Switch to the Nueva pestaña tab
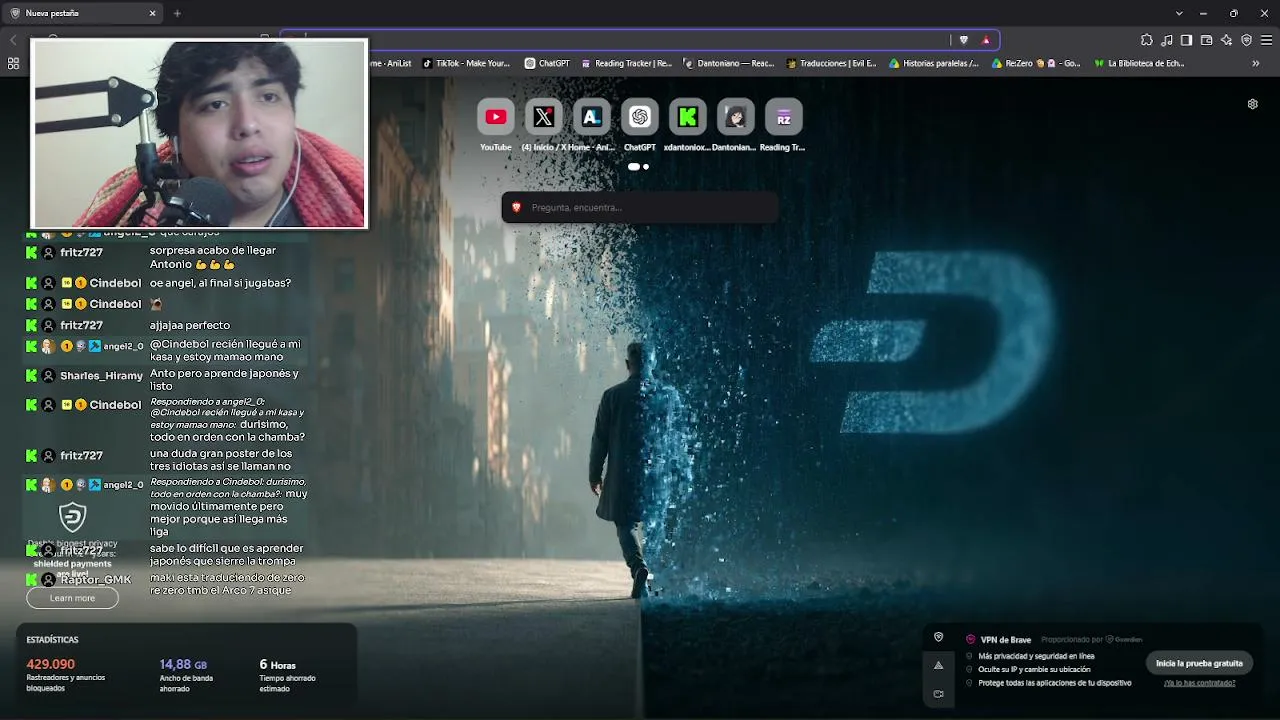This screenshot has width=1280, height=720. point(83,13)
